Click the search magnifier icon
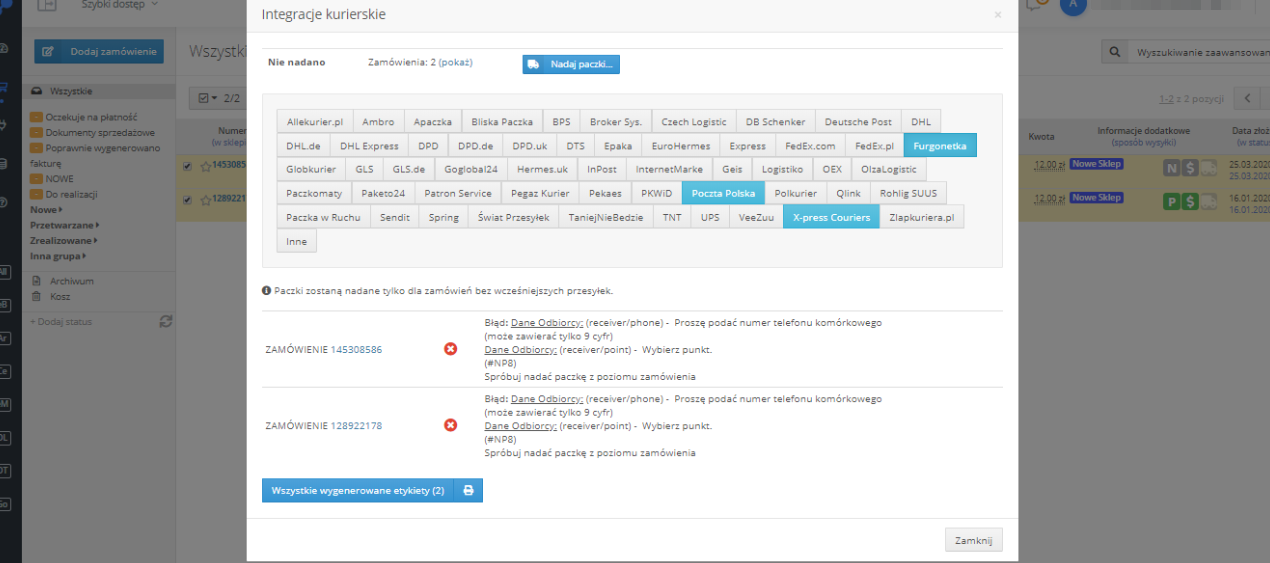This screenshot has width=1270, height=563. (1114, 52)
